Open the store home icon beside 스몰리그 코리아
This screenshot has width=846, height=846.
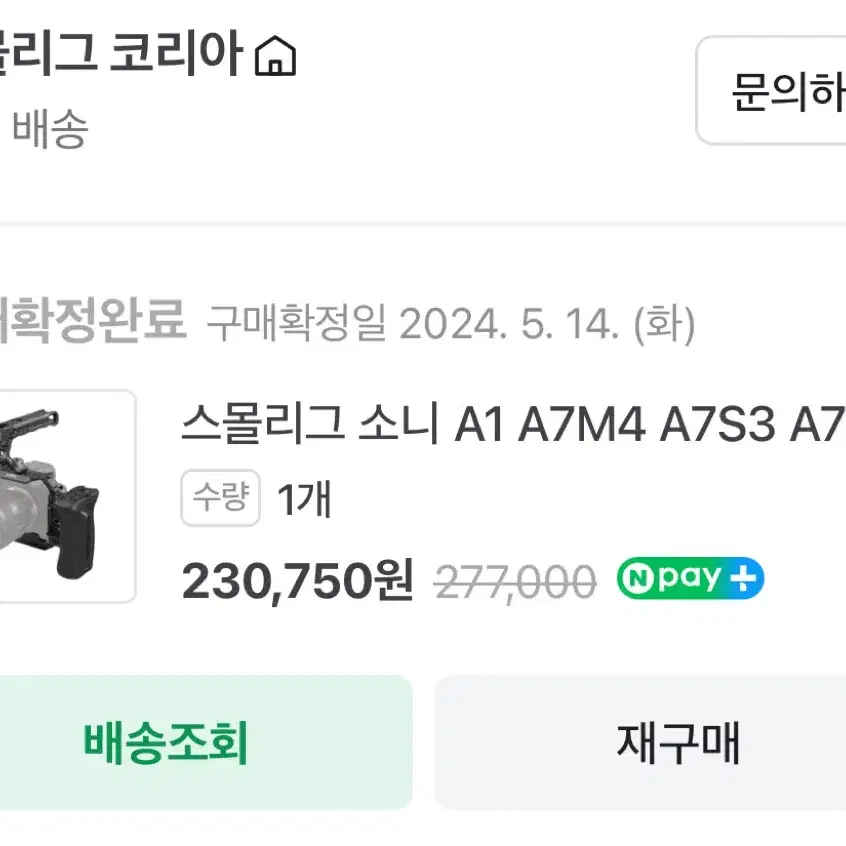tap(275, 55)
